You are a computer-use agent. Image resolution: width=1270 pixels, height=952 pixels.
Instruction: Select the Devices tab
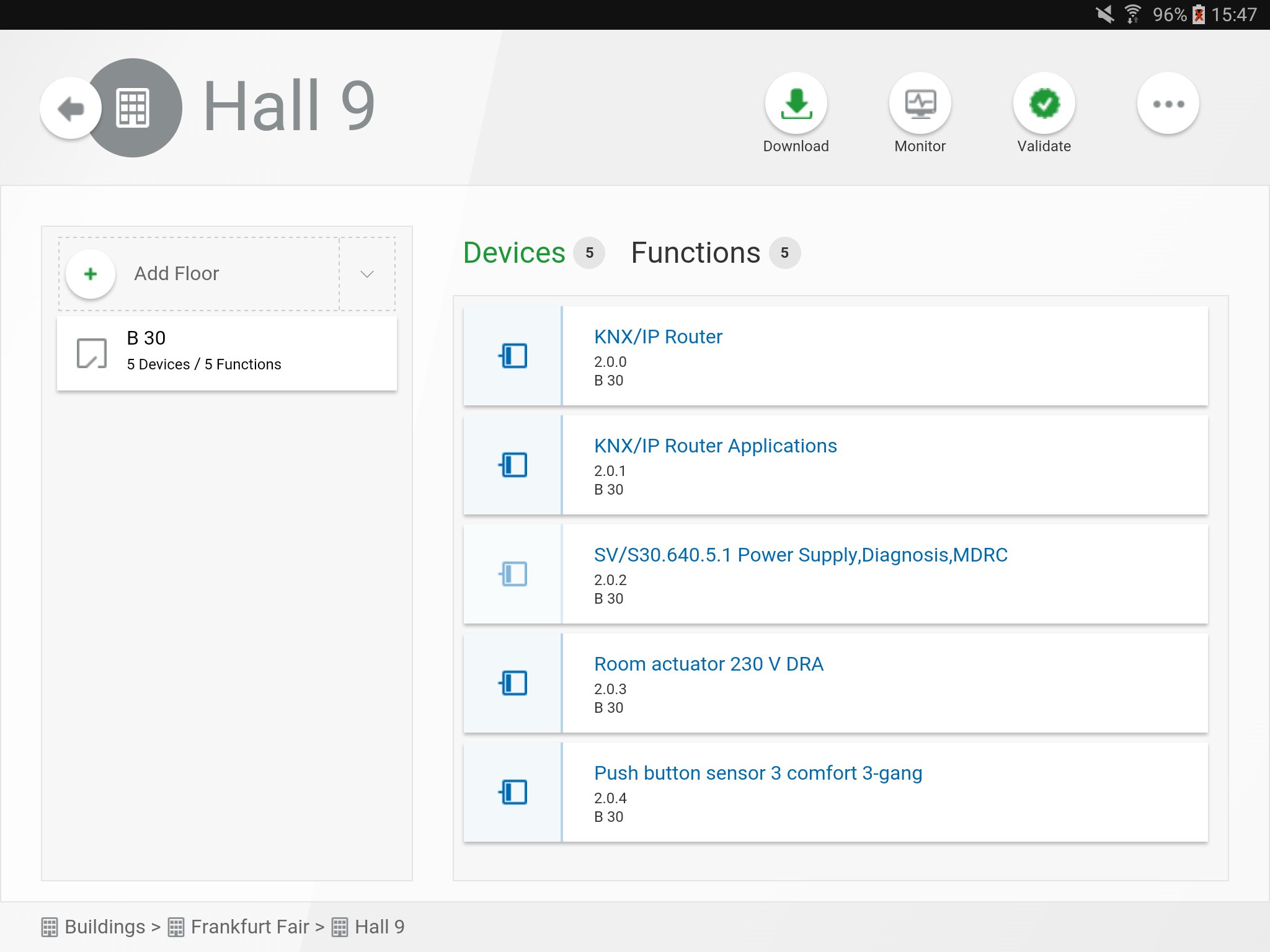tap(514, 253)
